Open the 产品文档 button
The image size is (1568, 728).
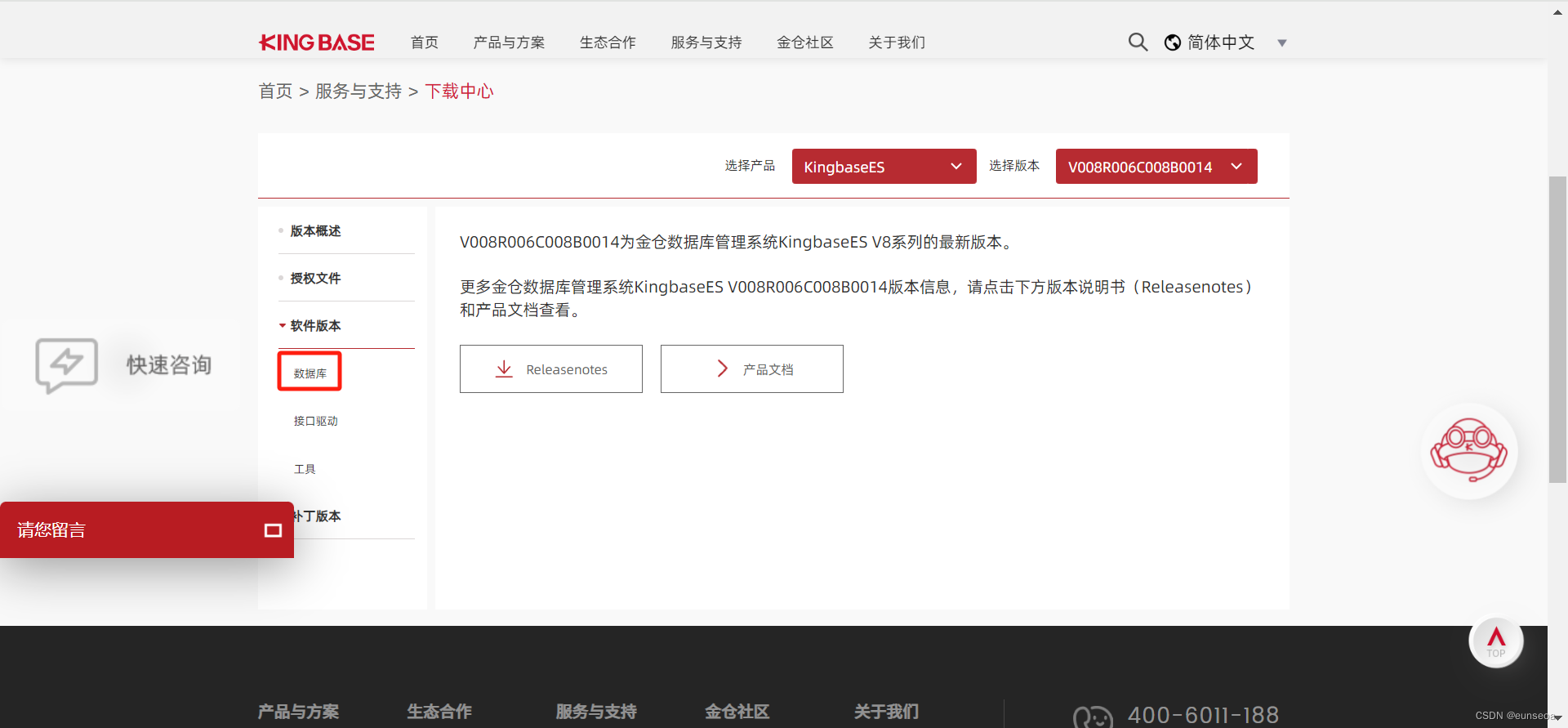pyautogui.click(x=752, y=369)
